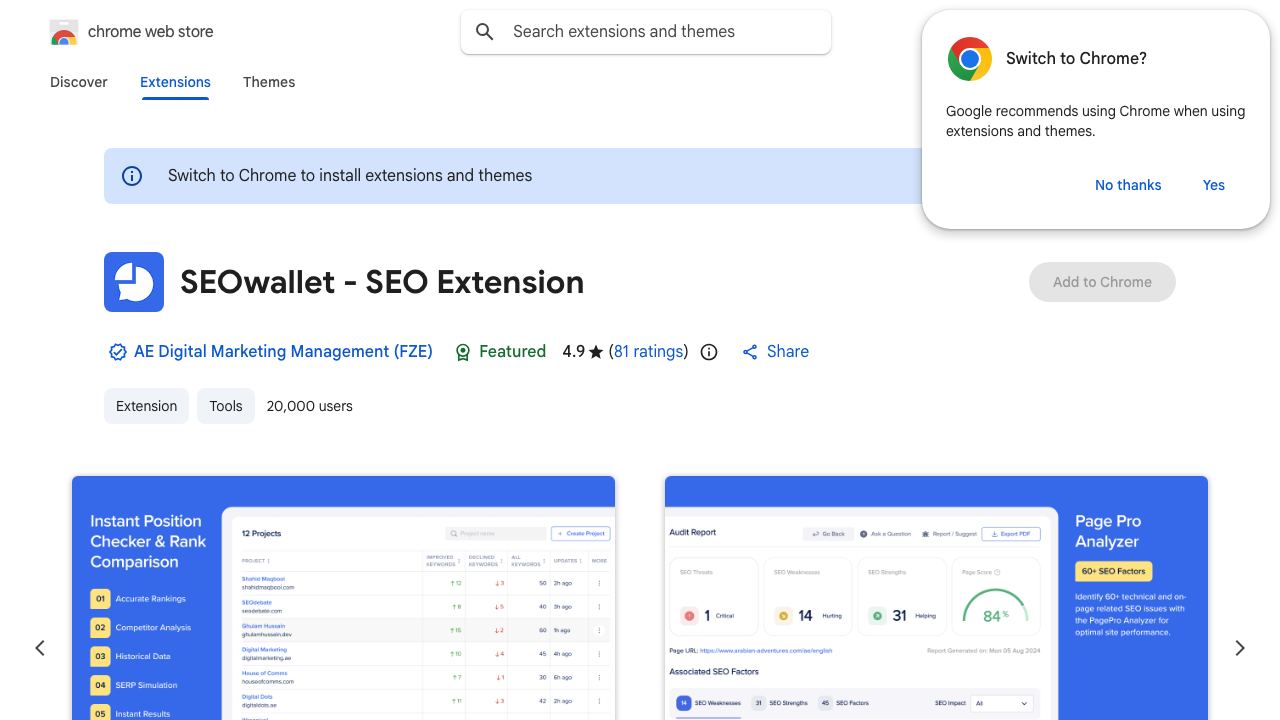The width and height of the screenshot is (1280, 720).
Task: Click the banner text about installing extensions
Action: [350, 176]
